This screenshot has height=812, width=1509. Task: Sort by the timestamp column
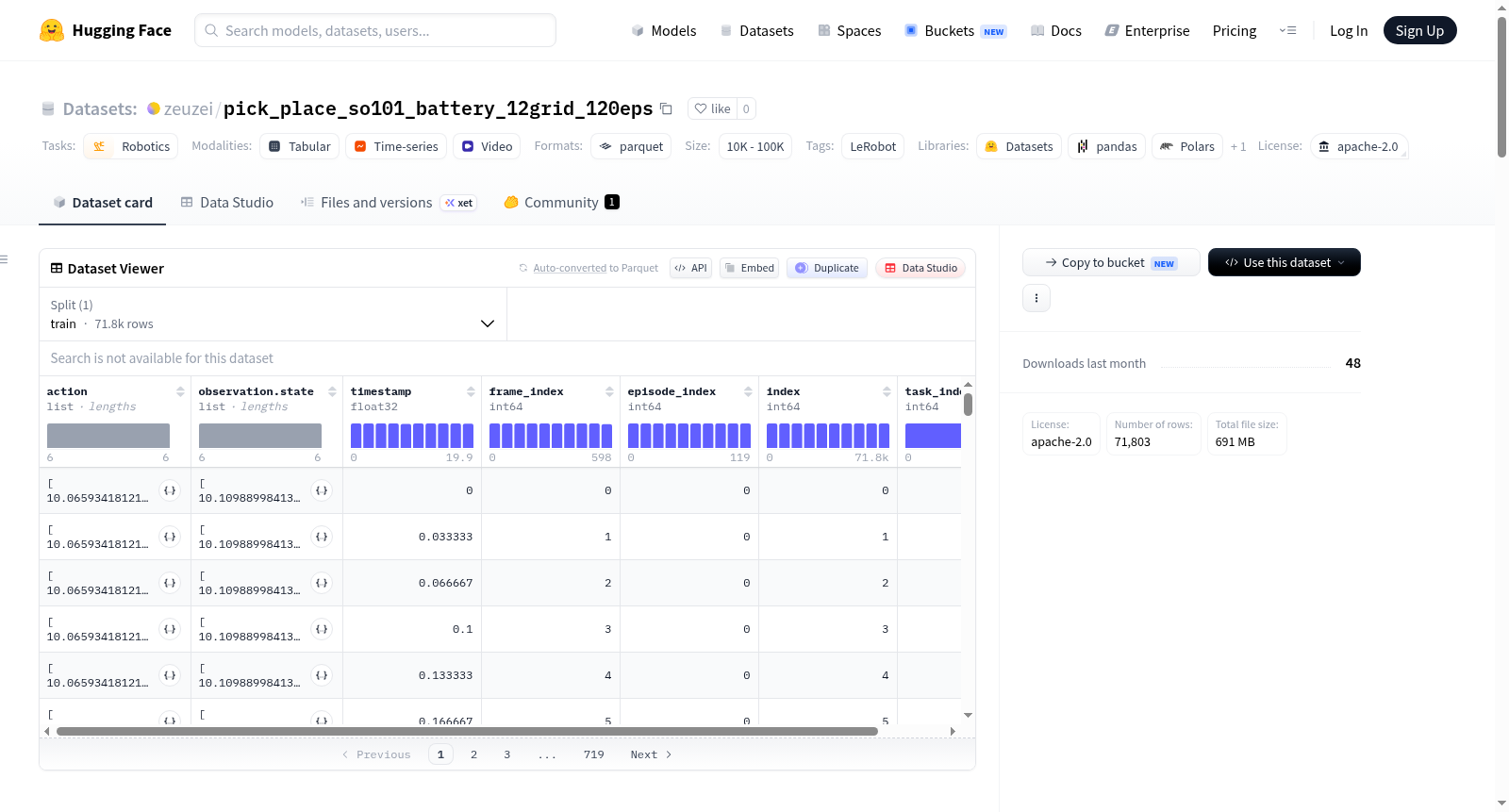coord(471,391)
